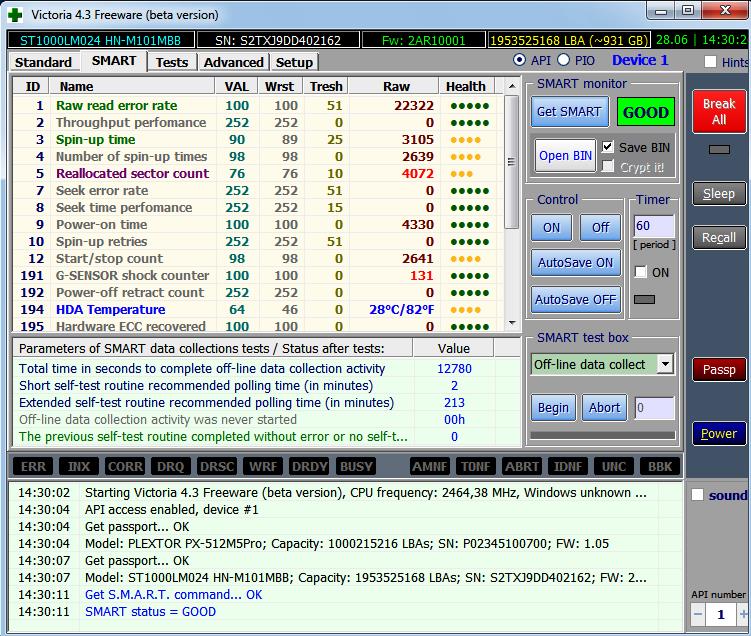Click the SMART test progress bar
Image resolution: width=751 pixels, height=636 pixels.
coord(603,435)
